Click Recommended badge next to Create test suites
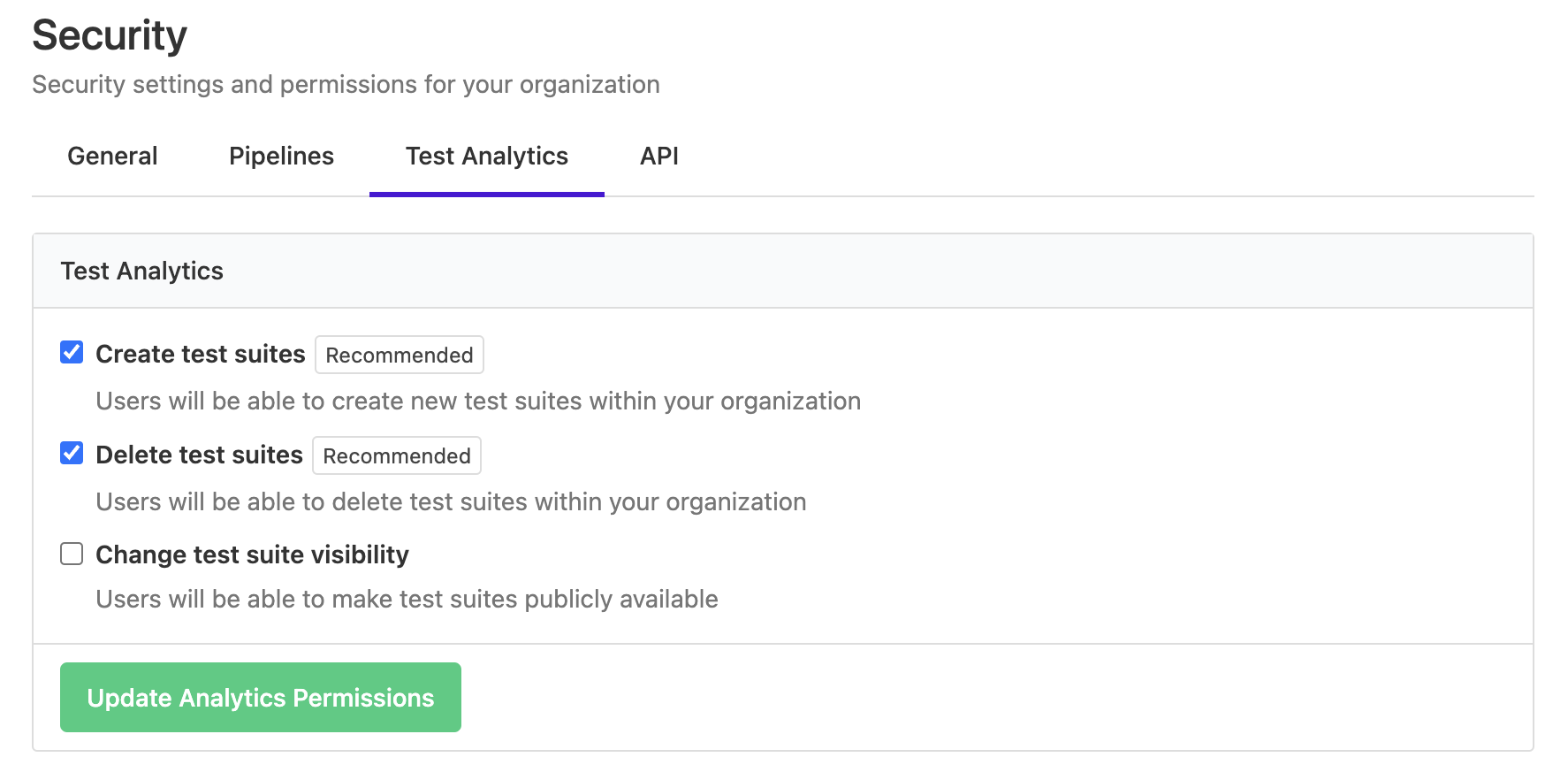Image resolution: width=1568 pixels, height=780 pixels. click(400, 355)
